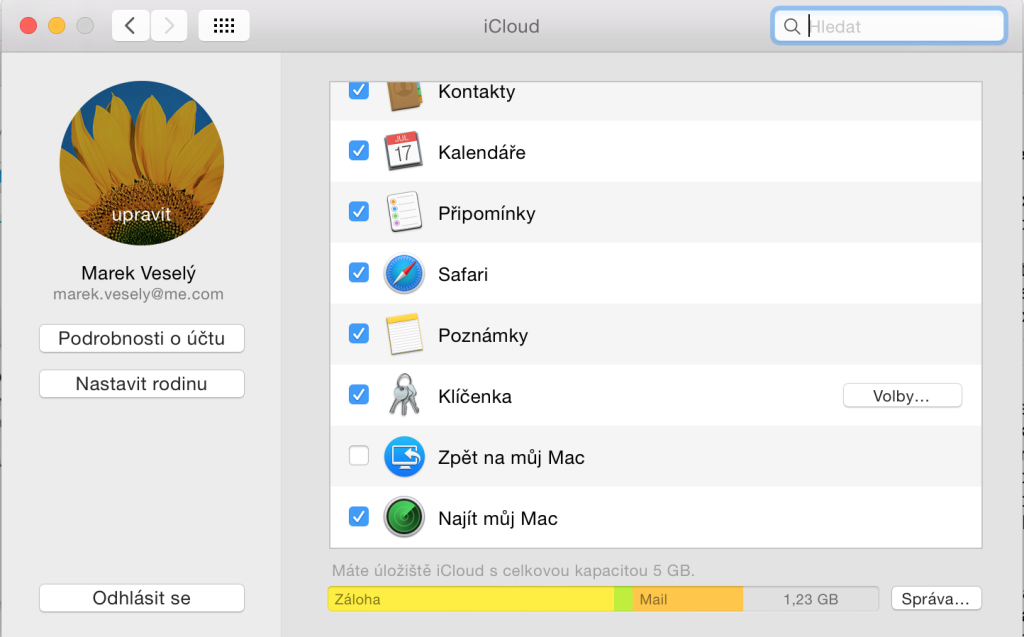Click the magnifier icon in search field

tap(792, 26)
